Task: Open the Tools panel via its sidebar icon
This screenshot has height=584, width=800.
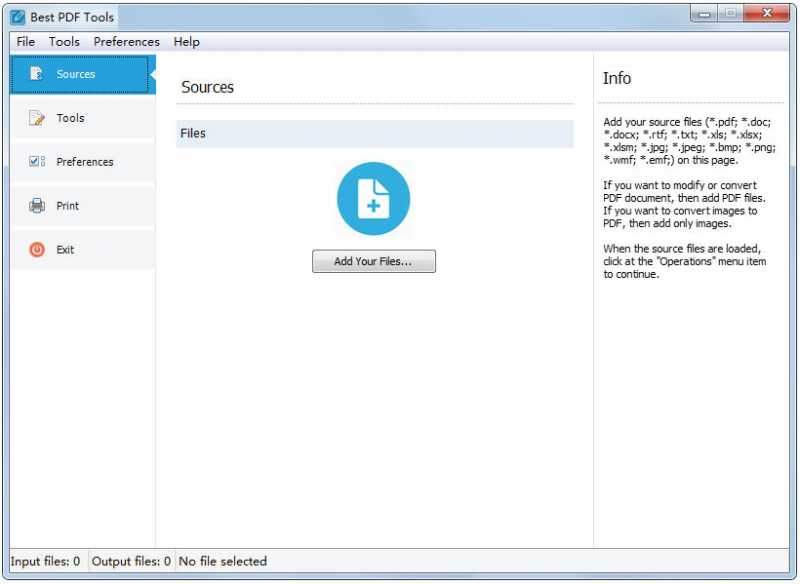Action: click(36, 117)
